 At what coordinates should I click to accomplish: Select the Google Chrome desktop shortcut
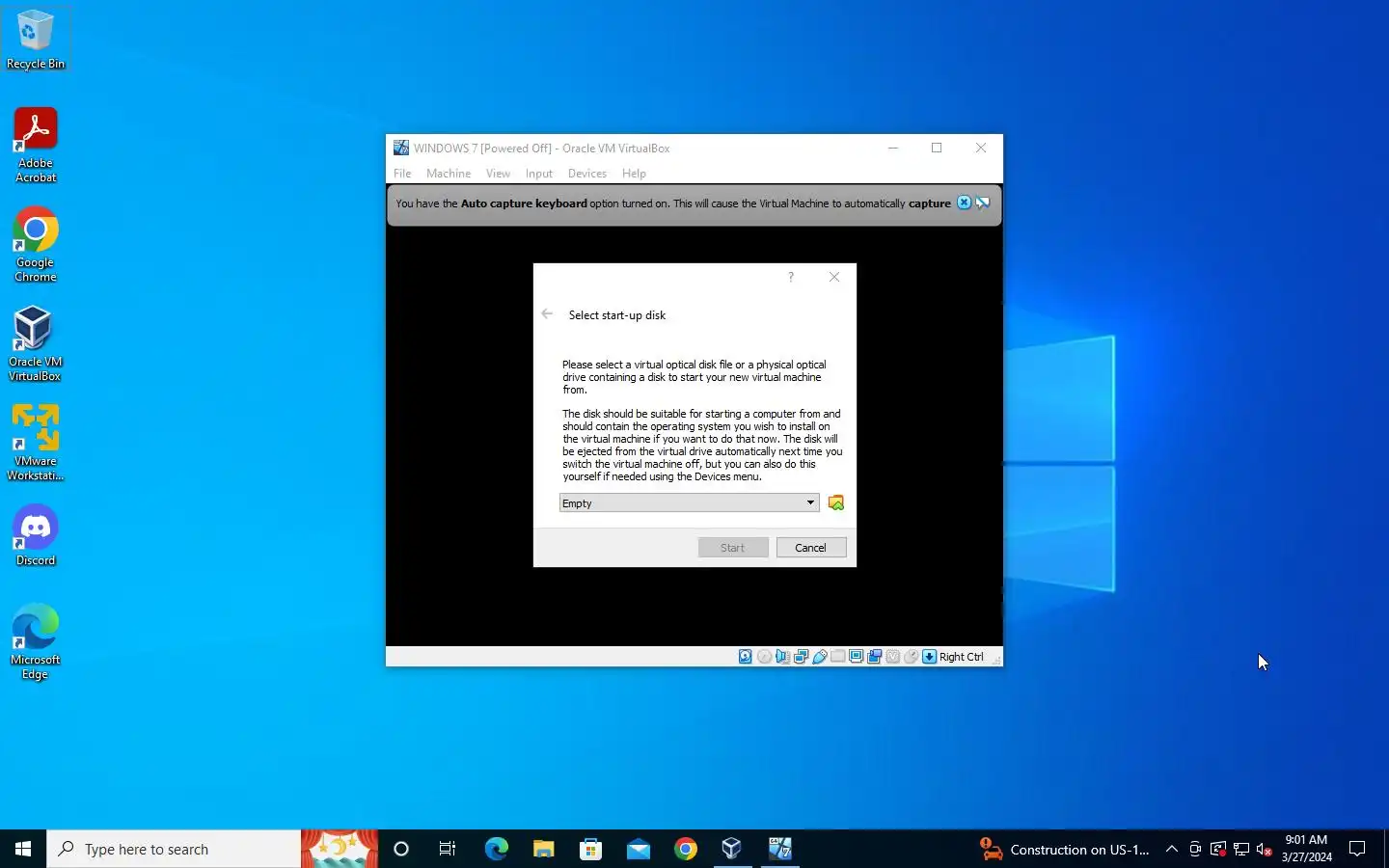pos(36,245)
